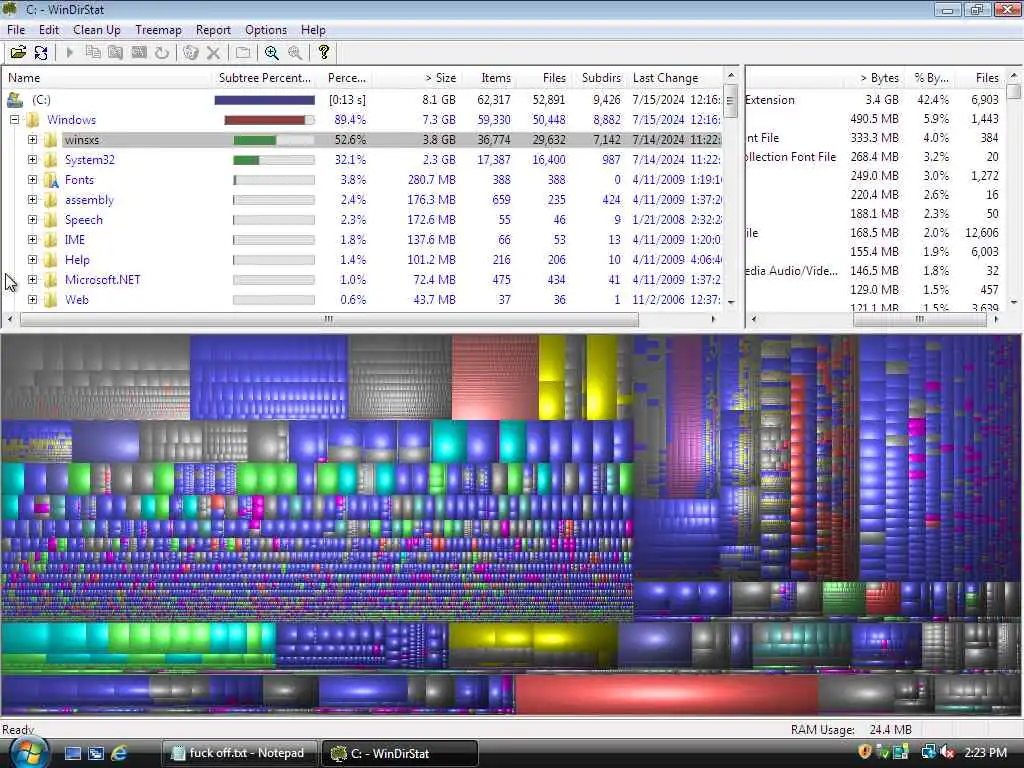Click the 89.4% Windows percentage cell
Viewport: 1024px width, 768px height.
[x=349, y=120]
